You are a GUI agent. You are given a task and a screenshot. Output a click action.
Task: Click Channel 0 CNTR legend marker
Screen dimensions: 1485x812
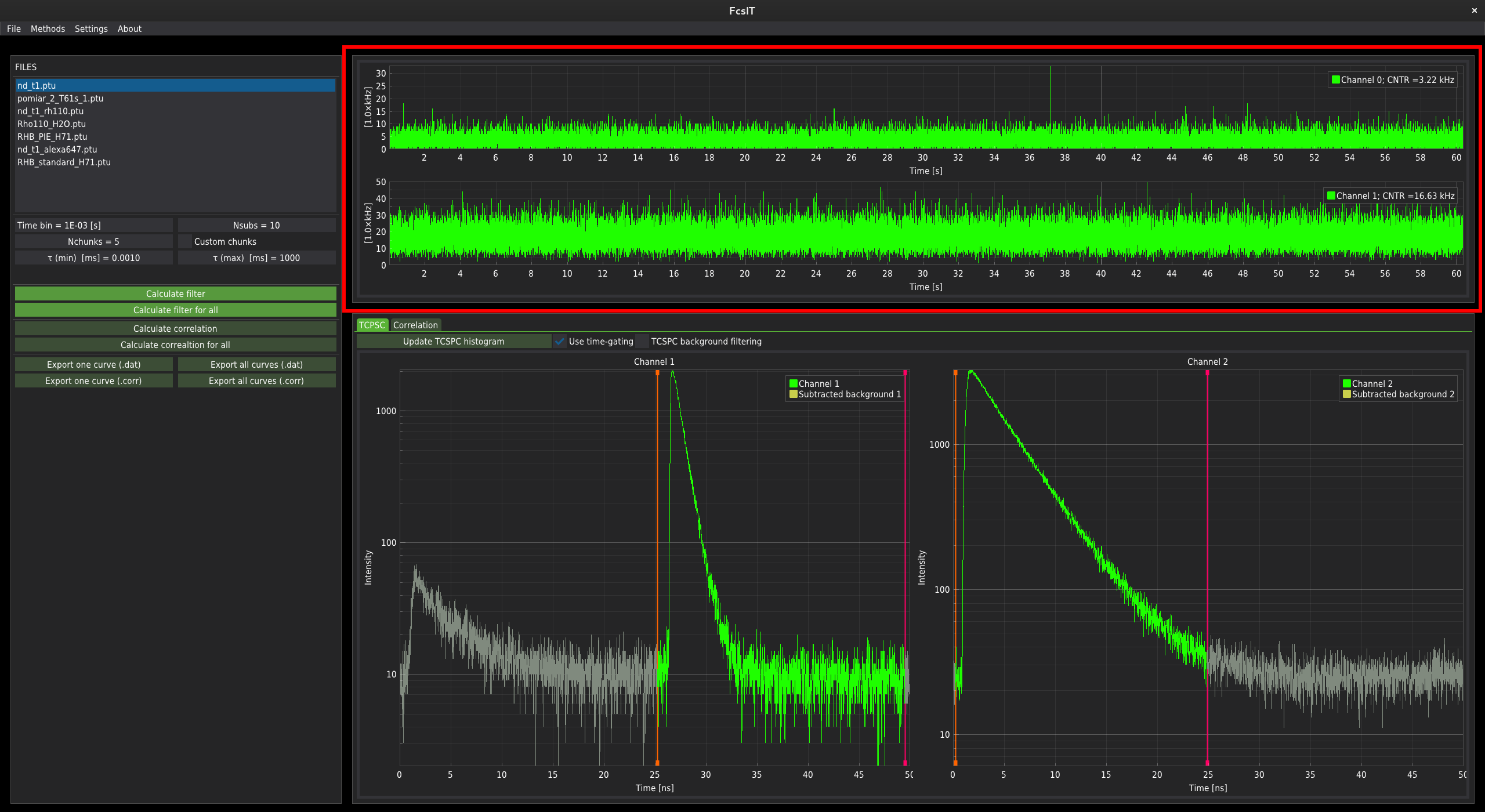coord(1335,80)
